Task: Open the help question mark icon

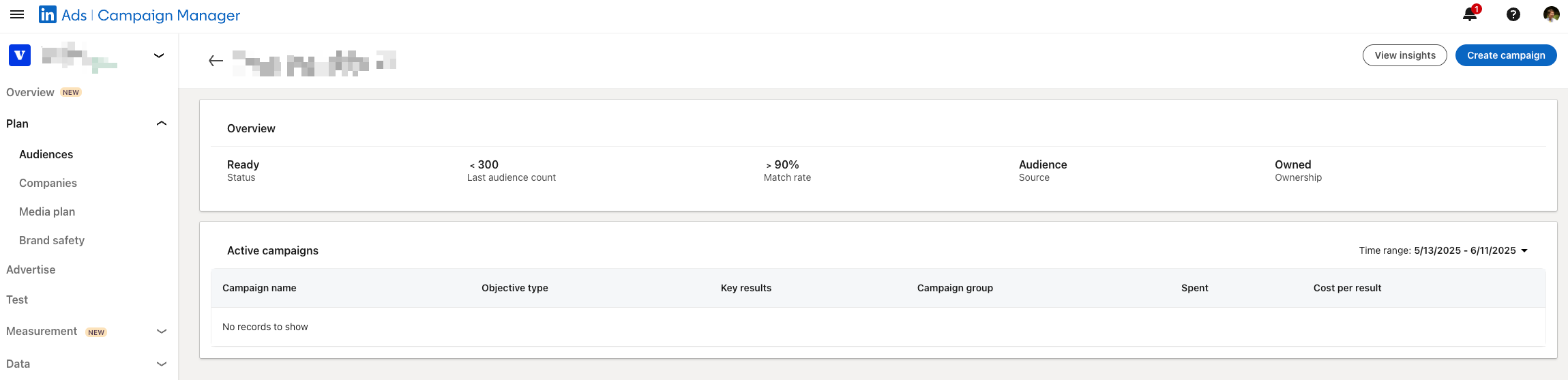Action: 1513,14
